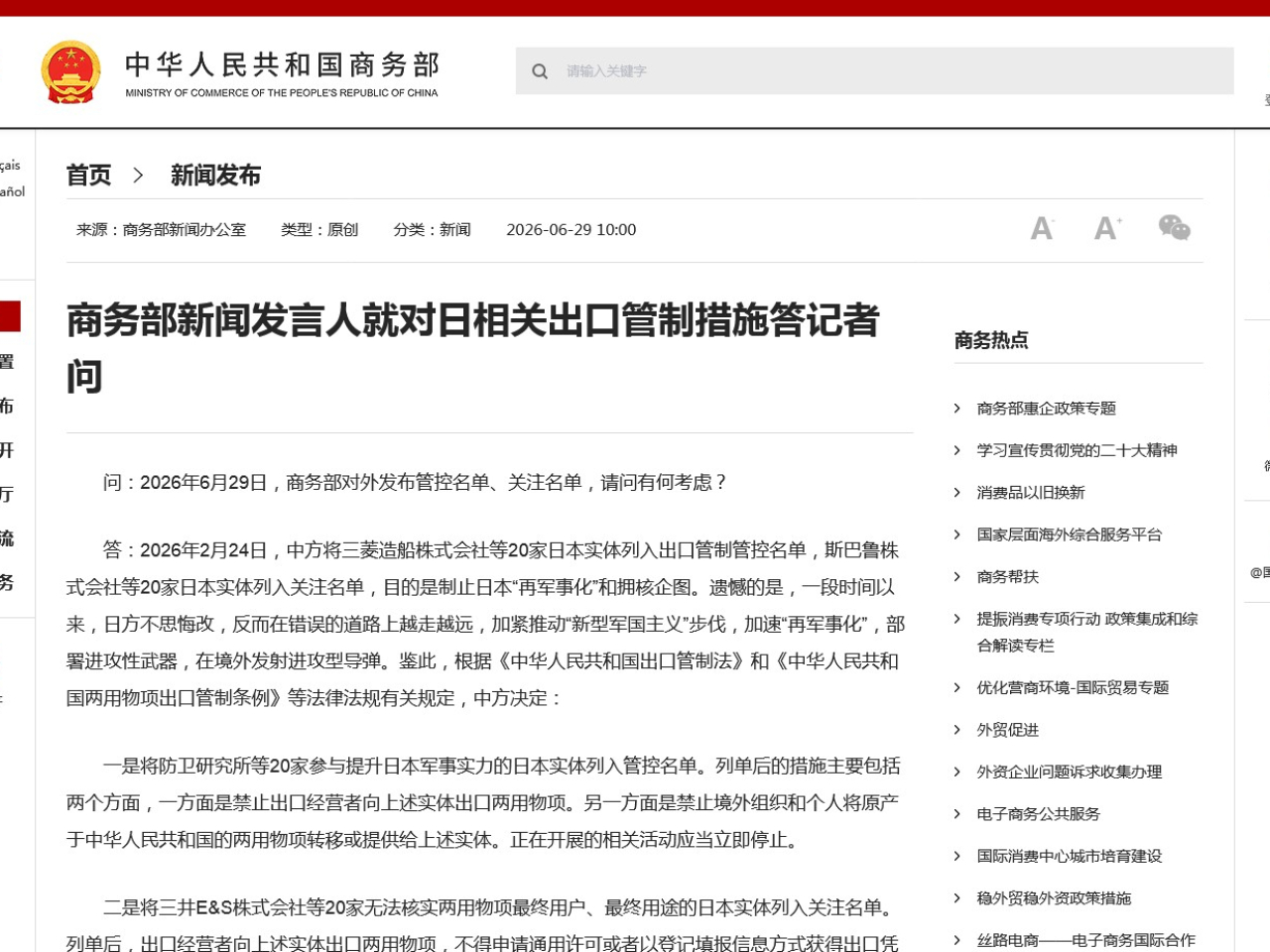This screenshot has width=1270, height=952.
Task: Decrease font size with A- icon
Action: (1042, 229)
